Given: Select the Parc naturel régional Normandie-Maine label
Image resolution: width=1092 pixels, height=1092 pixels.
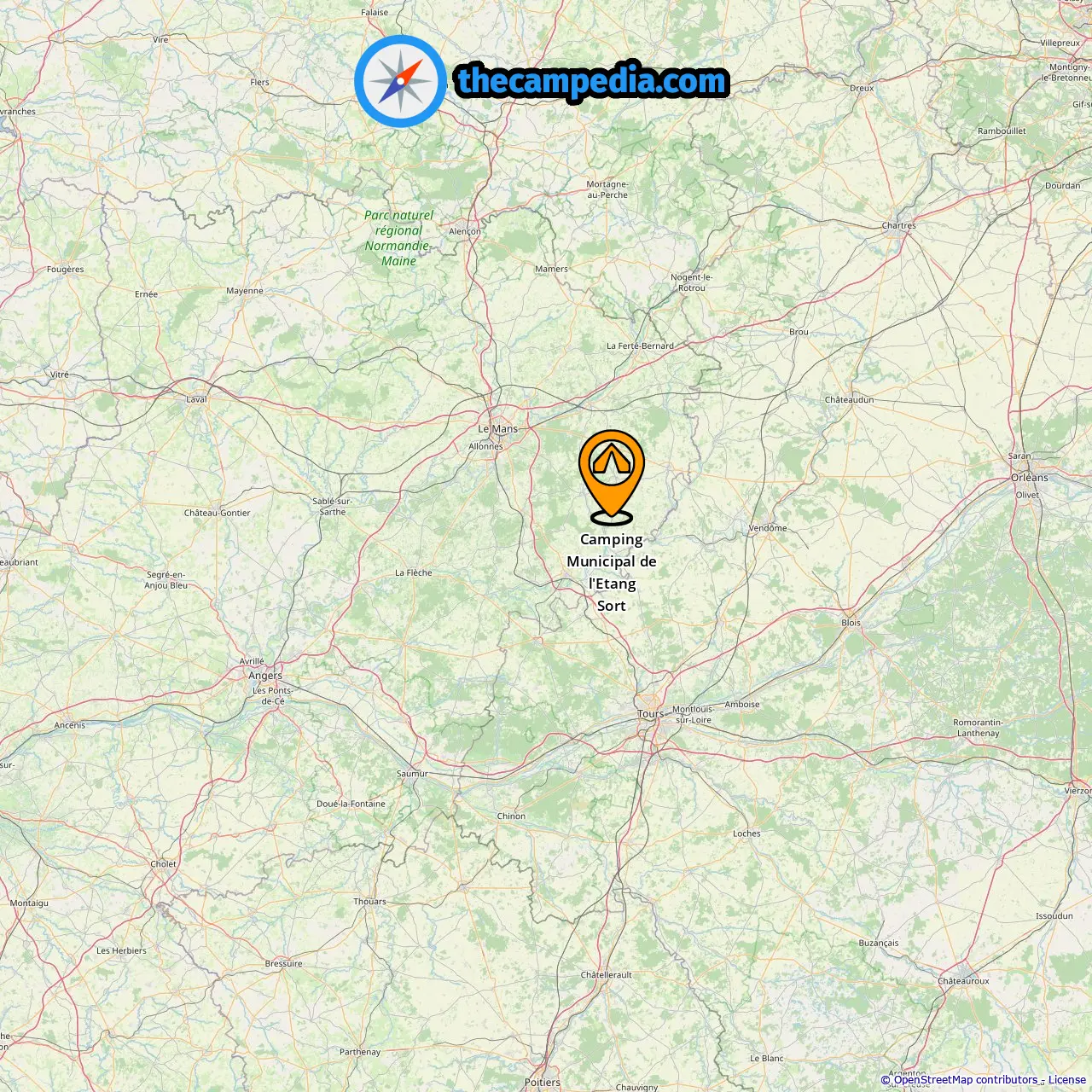Looking at the screenshot, I should click(398, 238).
